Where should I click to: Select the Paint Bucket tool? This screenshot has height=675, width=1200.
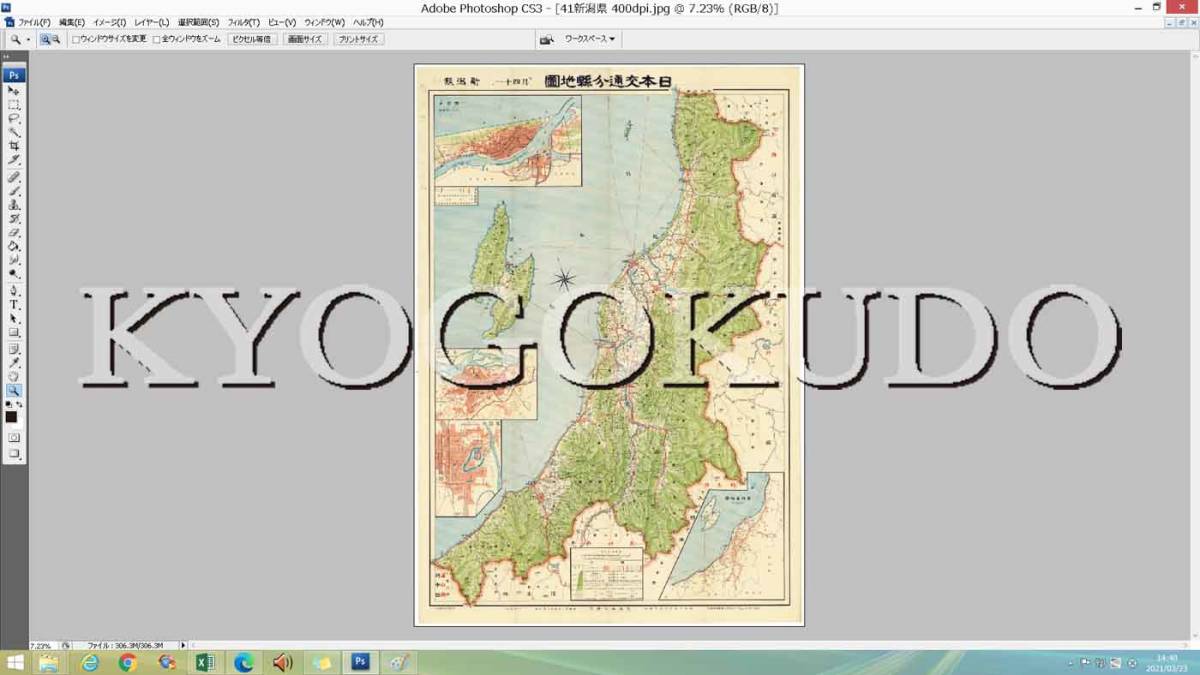click(14, 246)
